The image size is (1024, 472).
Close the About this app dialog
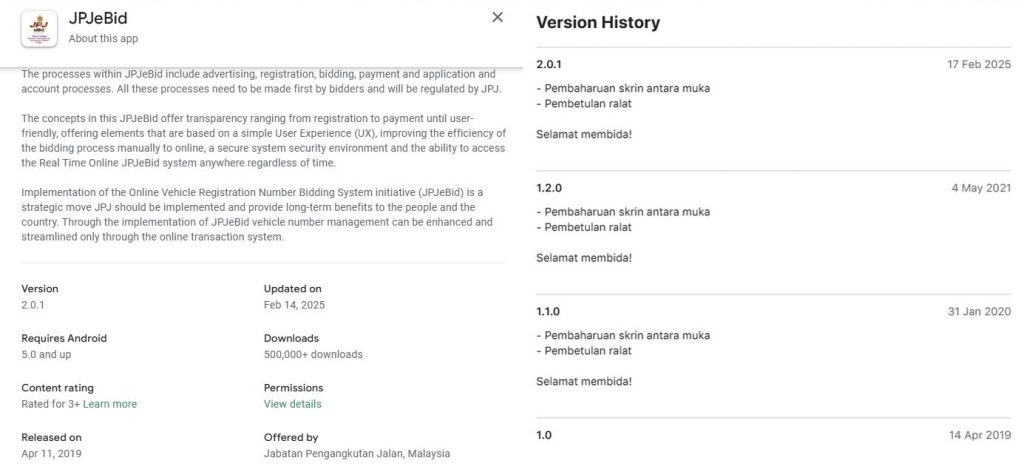[x=498, y=18]
